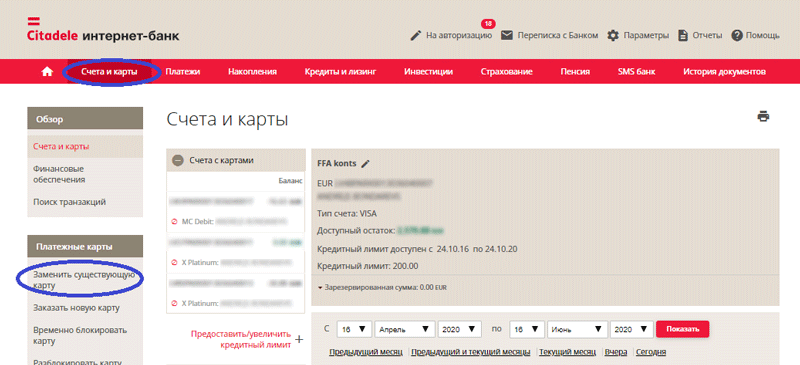
Task: Select Предыдущий месяц period link
Action: tap(366, 352)
